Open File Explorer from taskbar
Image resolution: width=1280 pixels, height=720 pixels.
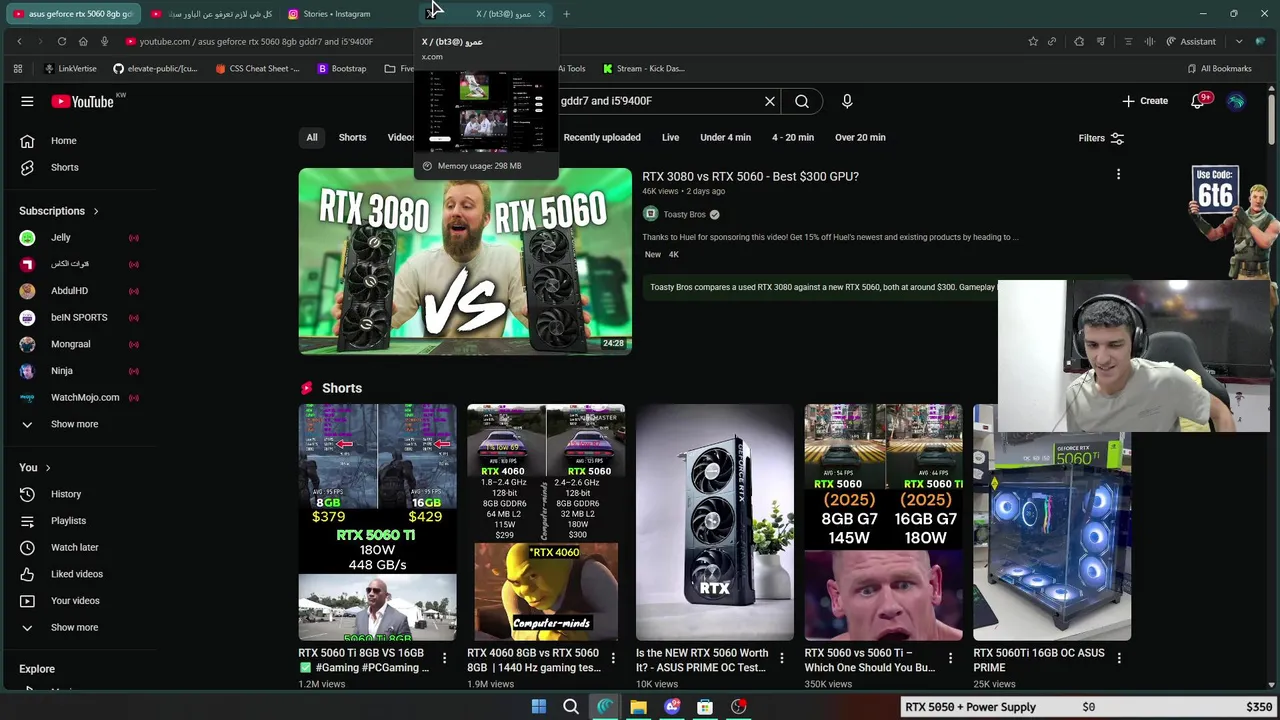pyautogui.click(x=638, y=707)
